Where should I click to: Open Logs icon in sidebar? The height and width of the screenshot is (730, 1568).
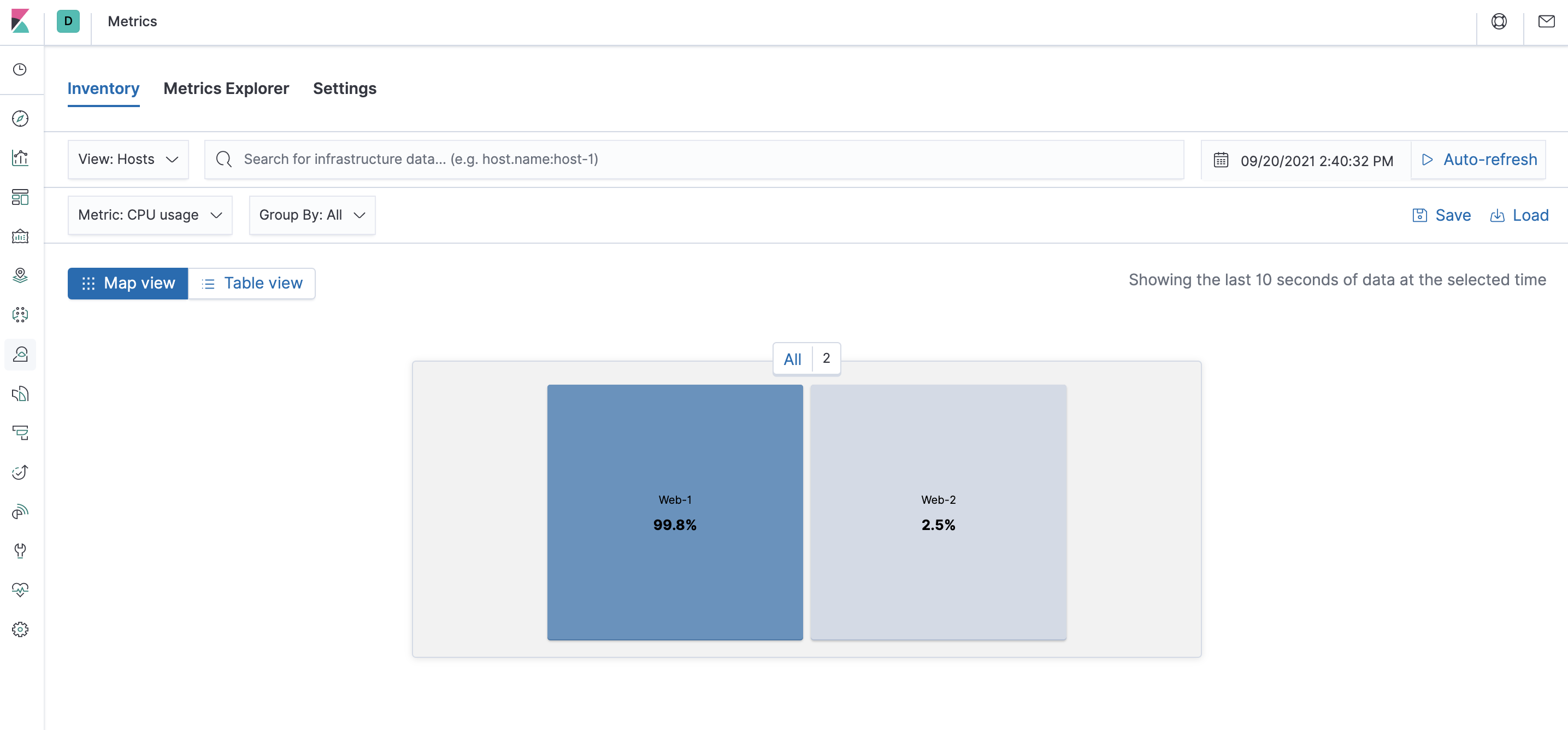pyautogui.click(x=20, y=393)
